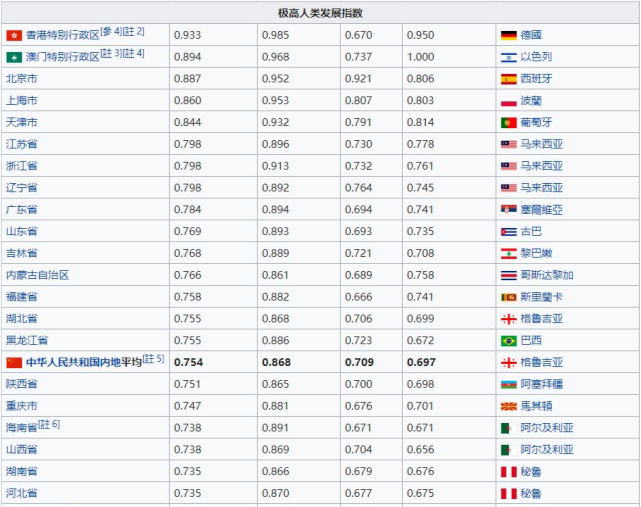Click the Hong Kong flag icon

click(14, 36)
